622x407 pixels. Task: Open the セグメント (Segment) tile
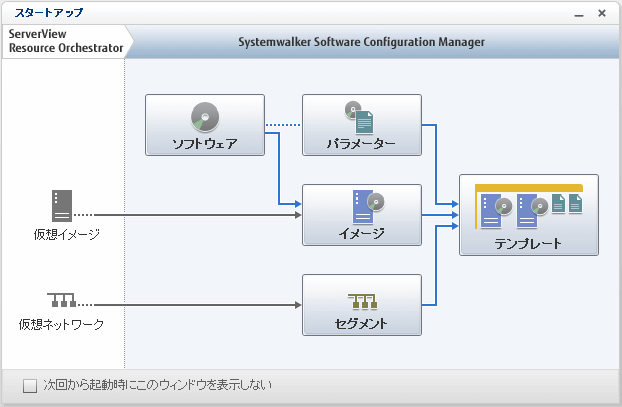coord(362,305)
